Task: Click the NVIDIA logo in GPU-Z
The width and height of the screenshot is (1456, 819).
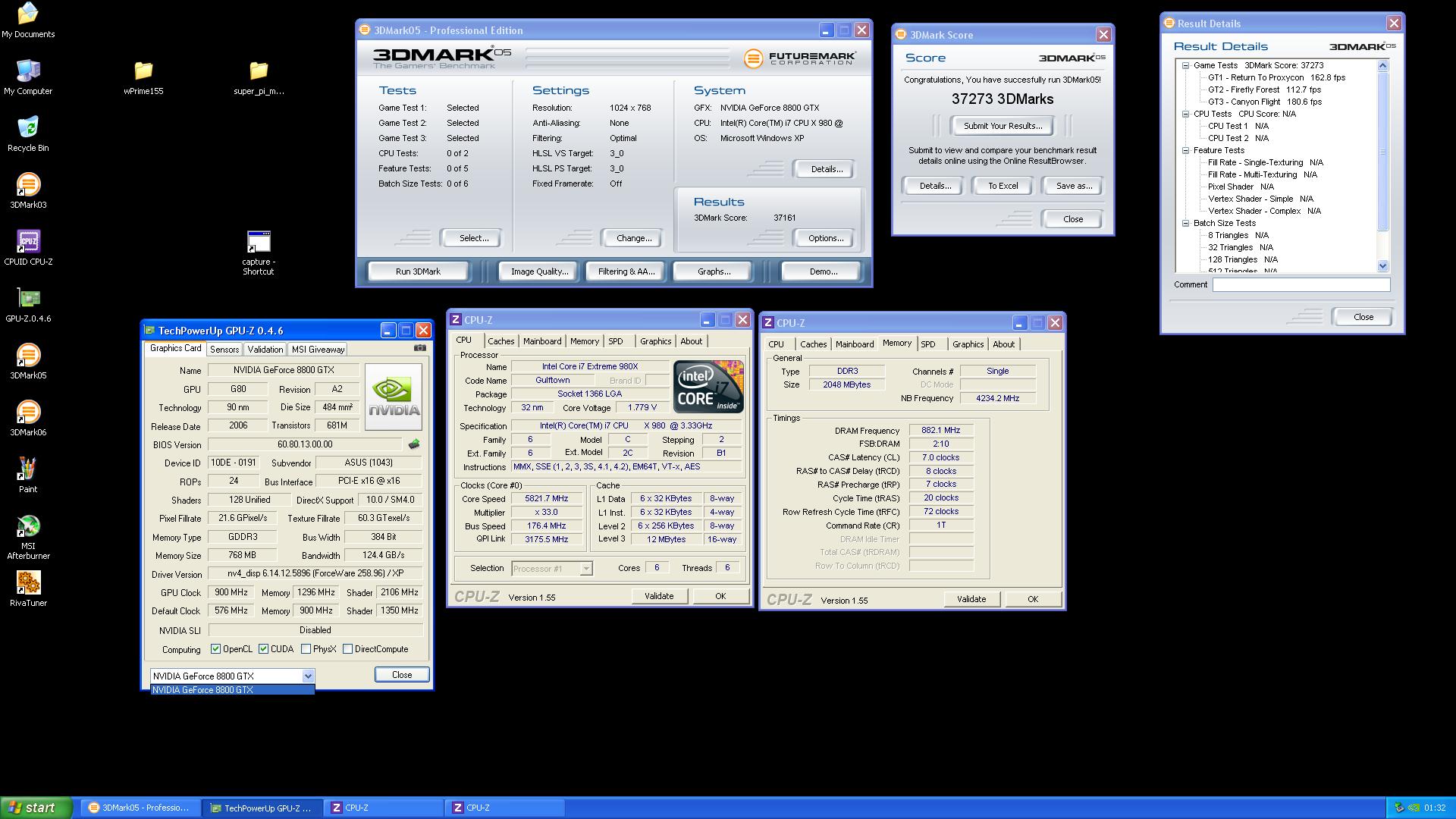Action: pyautogui.click(x=393, y=397)
